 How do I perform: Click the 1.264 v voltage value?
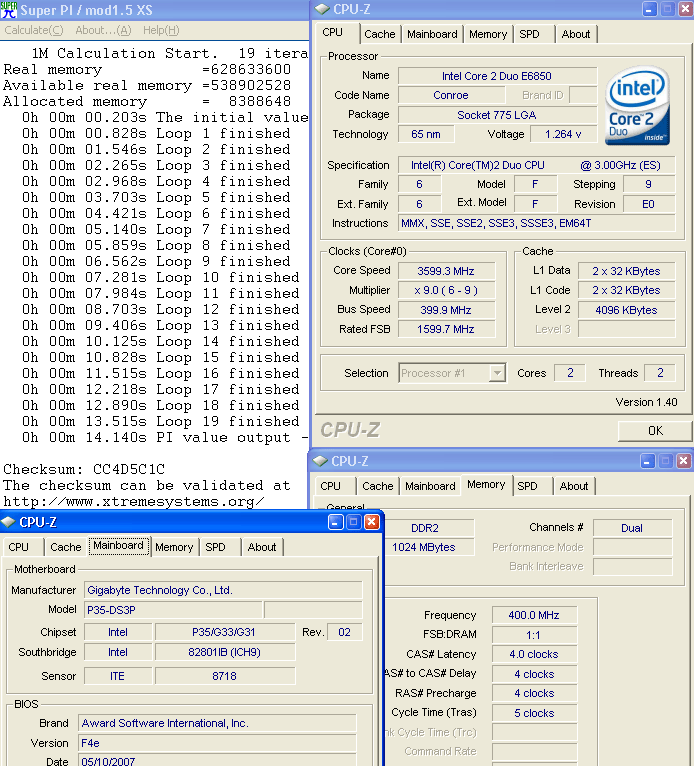coord(563,134)
